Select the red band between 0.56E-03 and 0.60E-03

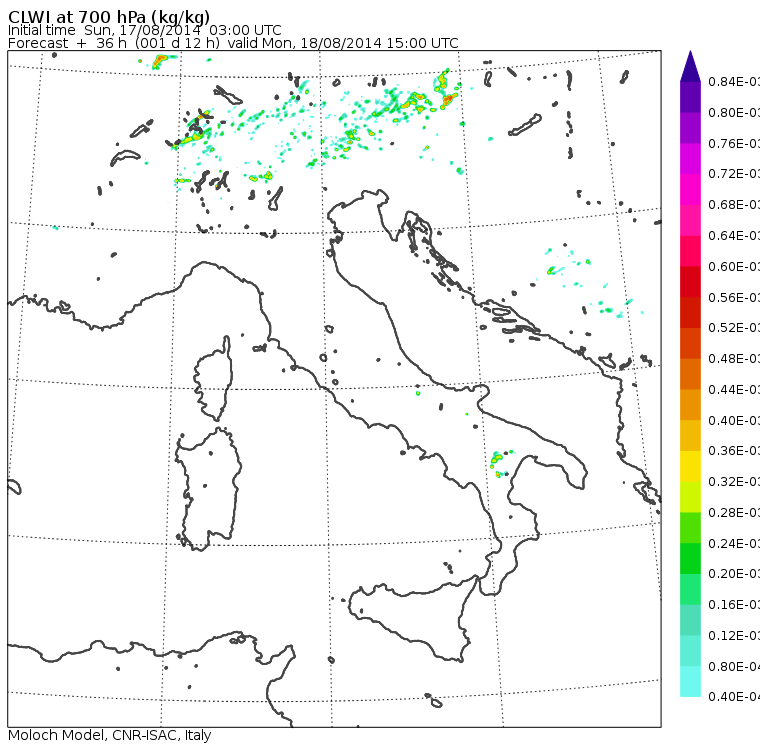[x=690, y=282]
